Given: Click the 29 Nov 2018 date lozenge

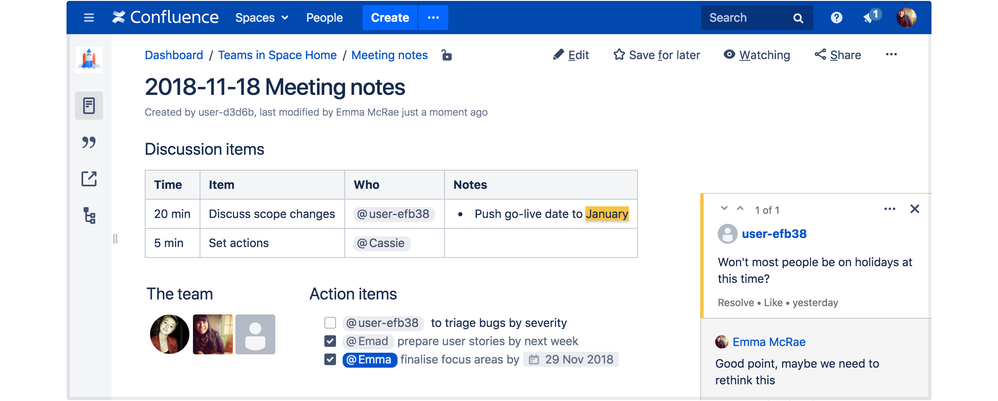Looking at the screenshot, I should (571, 360).
